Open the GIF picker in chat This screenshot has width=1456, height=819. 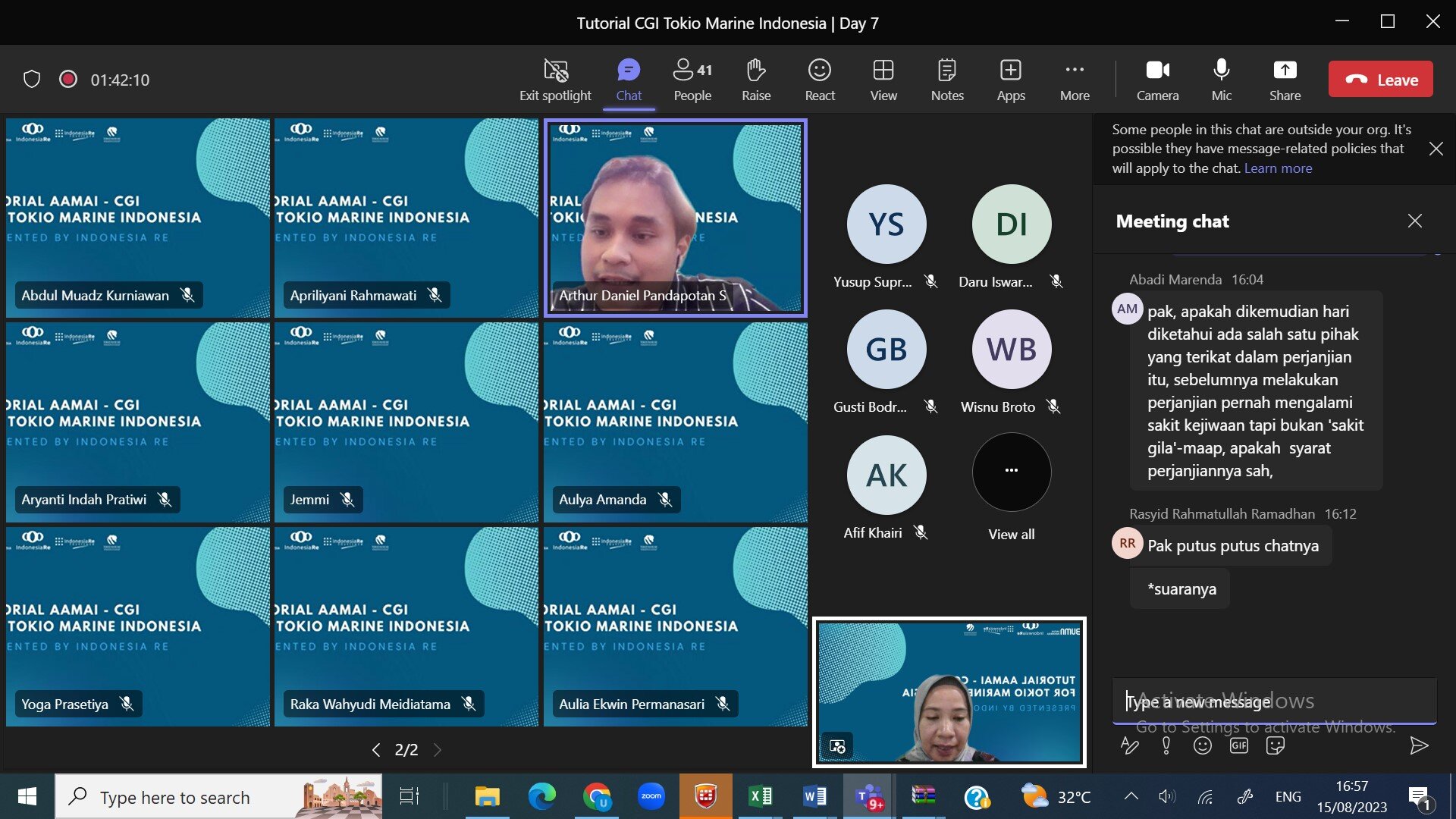click(x=1239, y=746)
